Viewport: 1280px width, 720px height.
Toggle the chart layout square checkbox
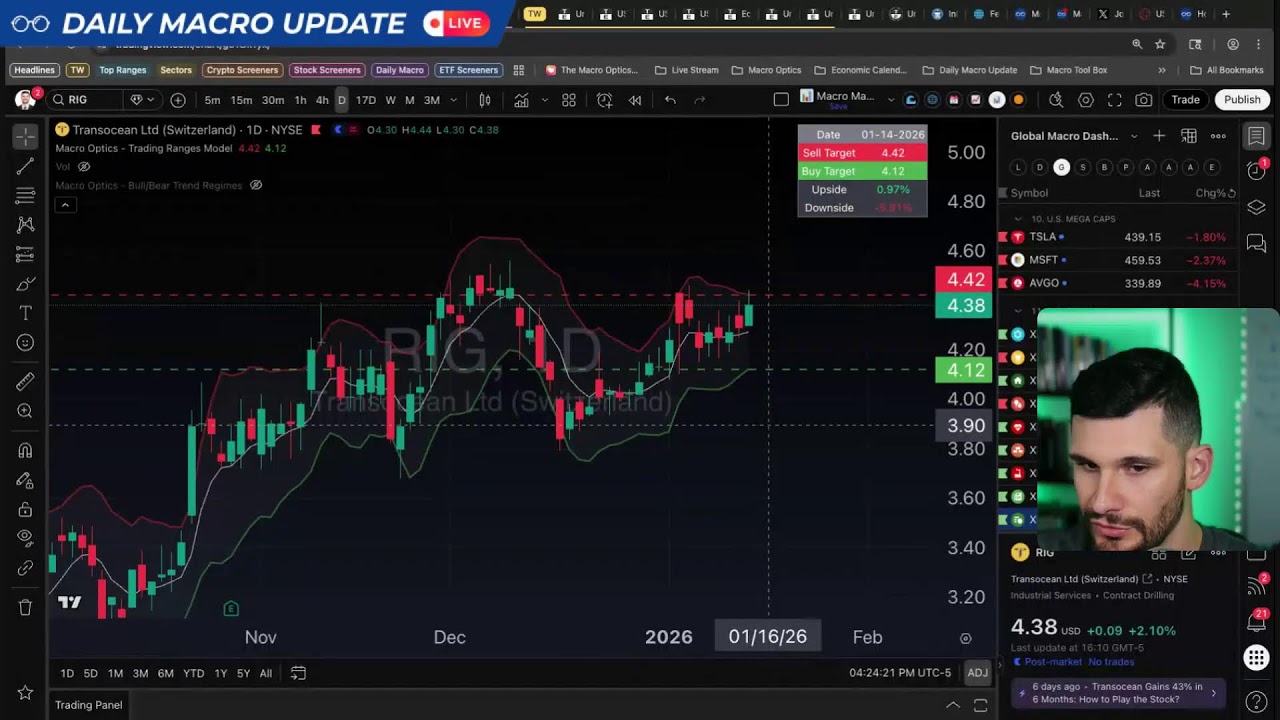click(x=781, y=99)
